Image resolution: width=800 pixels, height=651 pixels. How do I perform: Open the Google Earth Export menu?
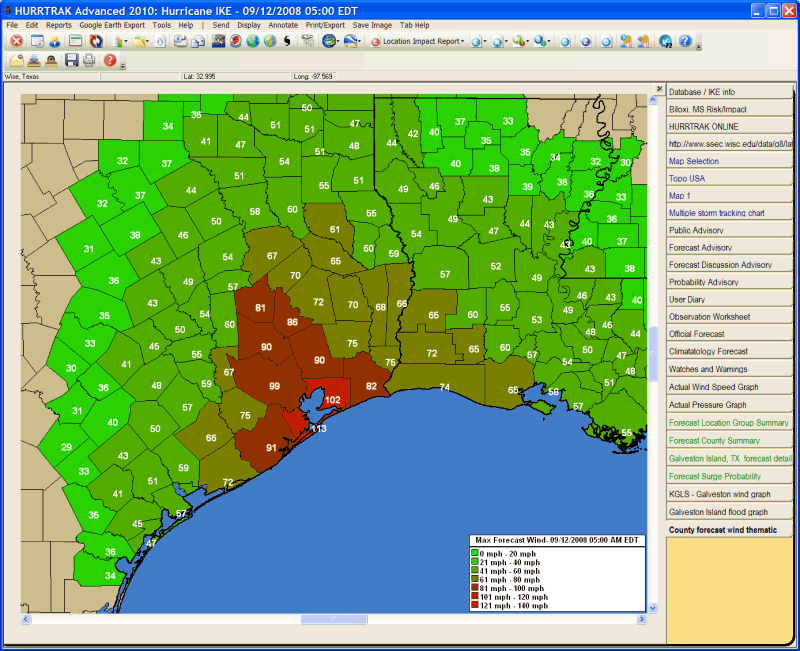tap(112, 24)
